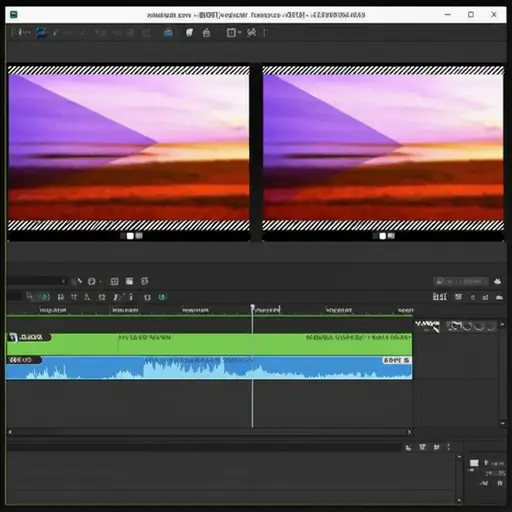Screen dimensions: 512x512
Task: Click the top toolbar icon right of white flag
Action: 206,33
